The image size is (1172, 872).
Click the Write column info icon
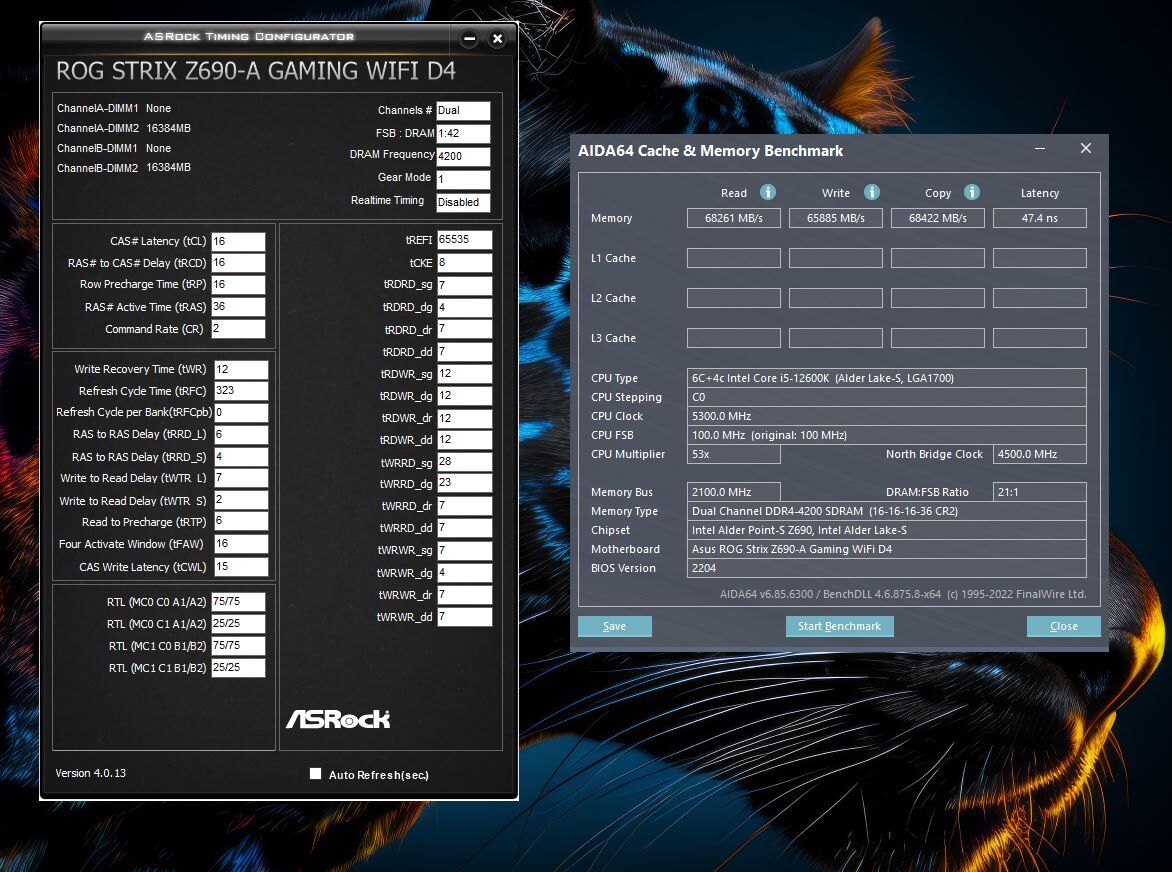click(872, 192)
